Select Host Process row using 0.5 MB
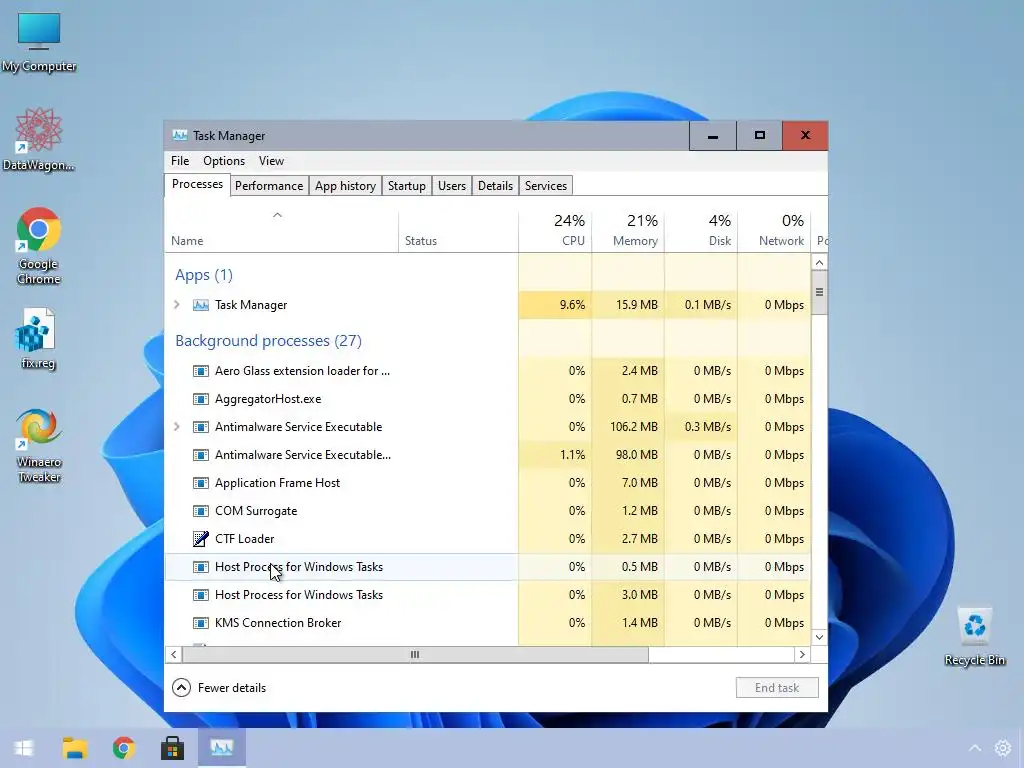 (x=639, y=567)
